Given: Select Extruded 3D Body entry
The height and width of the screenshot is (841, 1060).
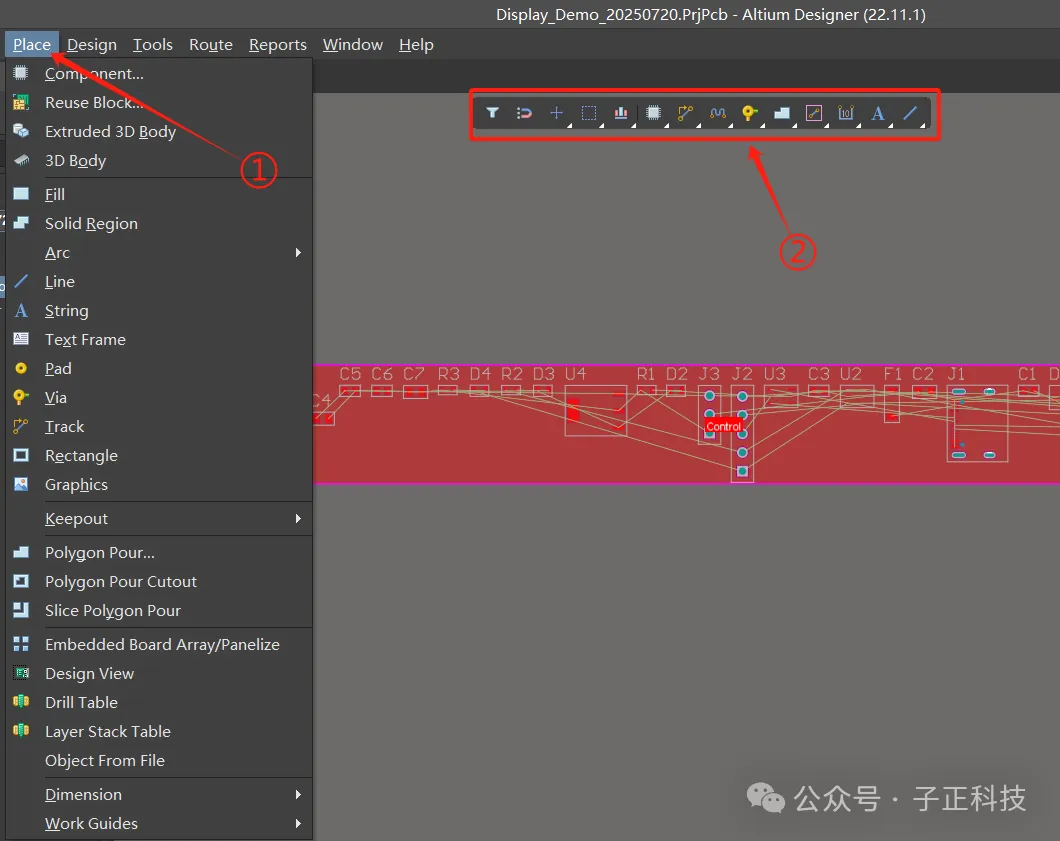Looking at the screenshot, I should click(159, 132).
